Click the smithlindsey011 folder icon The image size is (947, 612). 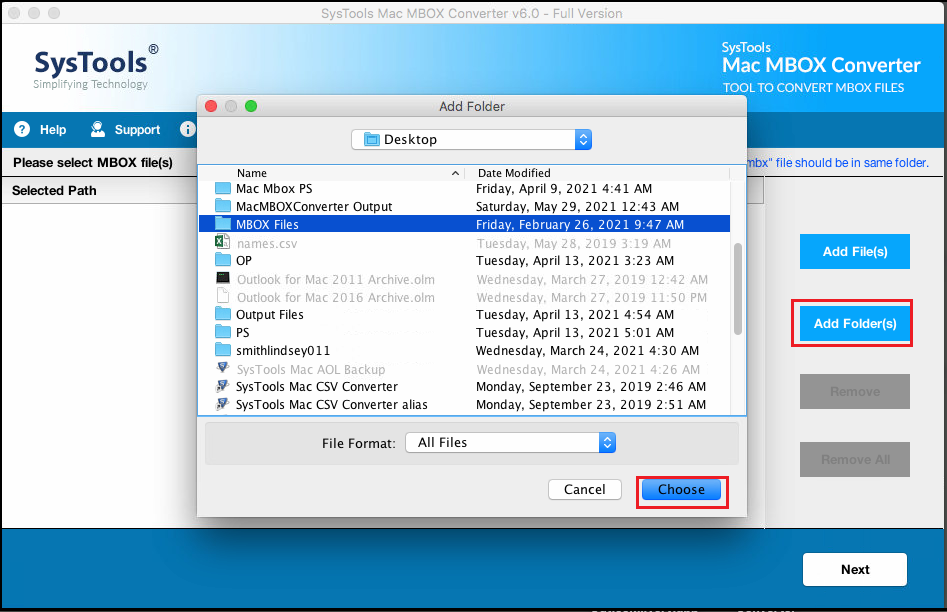(x=223, y=350)
